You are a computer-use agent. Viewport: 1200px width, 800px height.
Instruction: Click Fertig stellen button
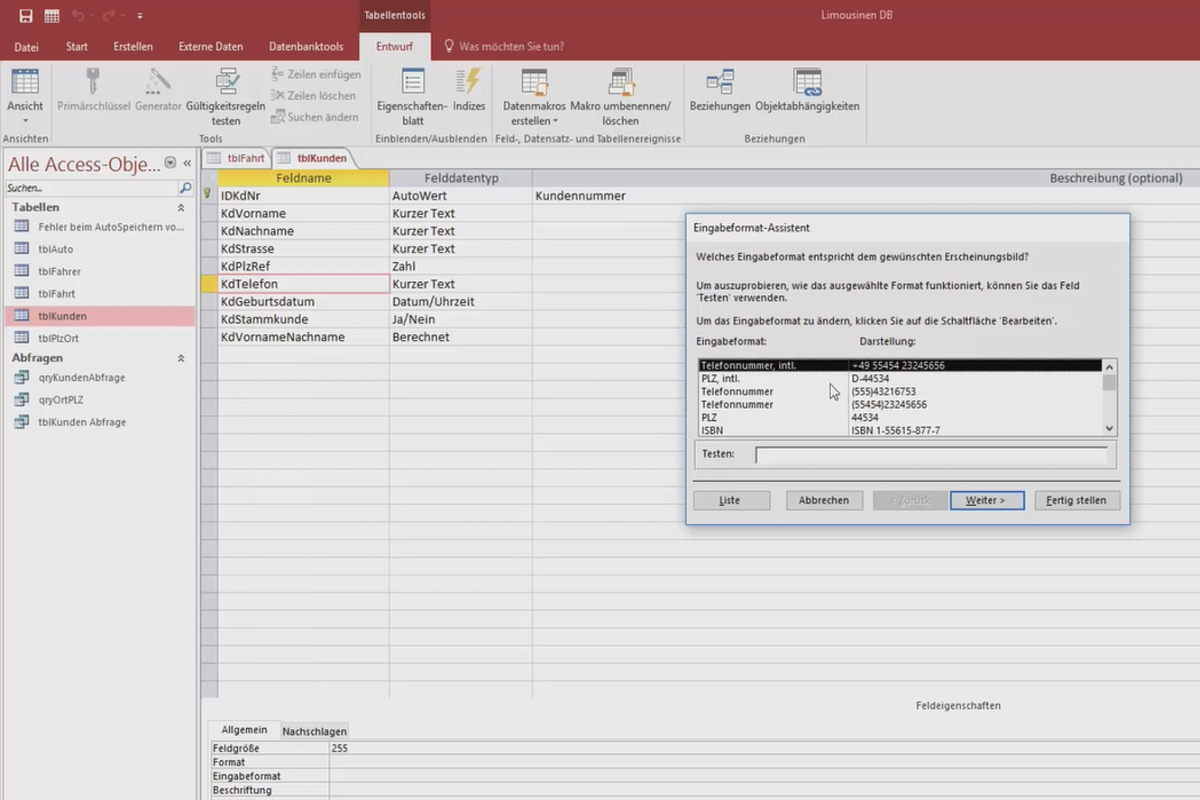point(1076,500)
